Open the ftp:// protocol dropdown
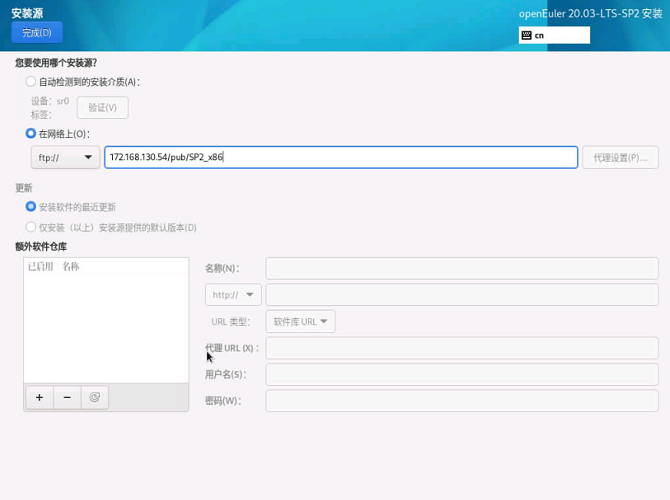 point(65,158)
